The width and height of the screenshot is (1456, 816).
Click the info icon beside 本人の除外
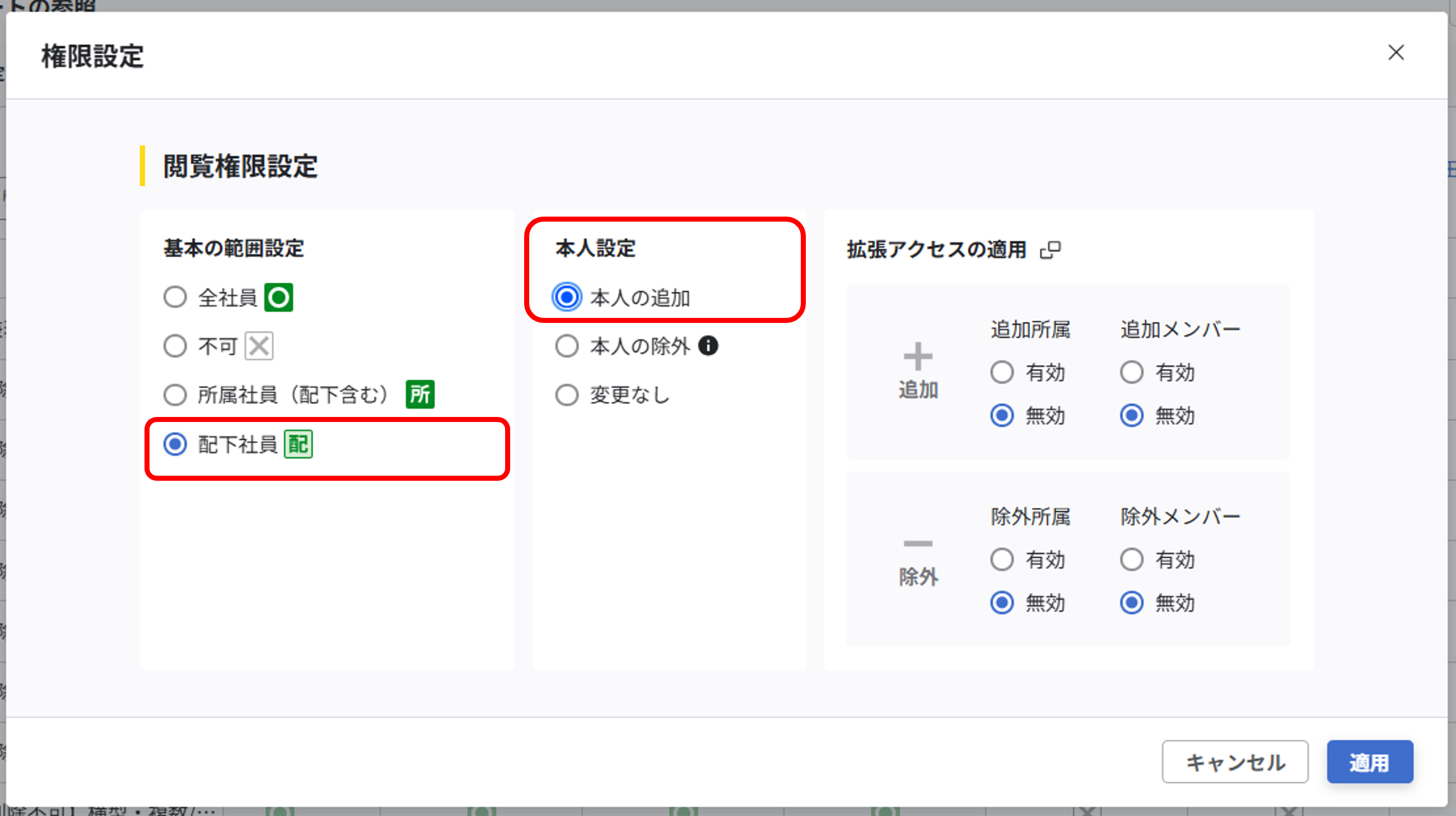pos(708,345)
